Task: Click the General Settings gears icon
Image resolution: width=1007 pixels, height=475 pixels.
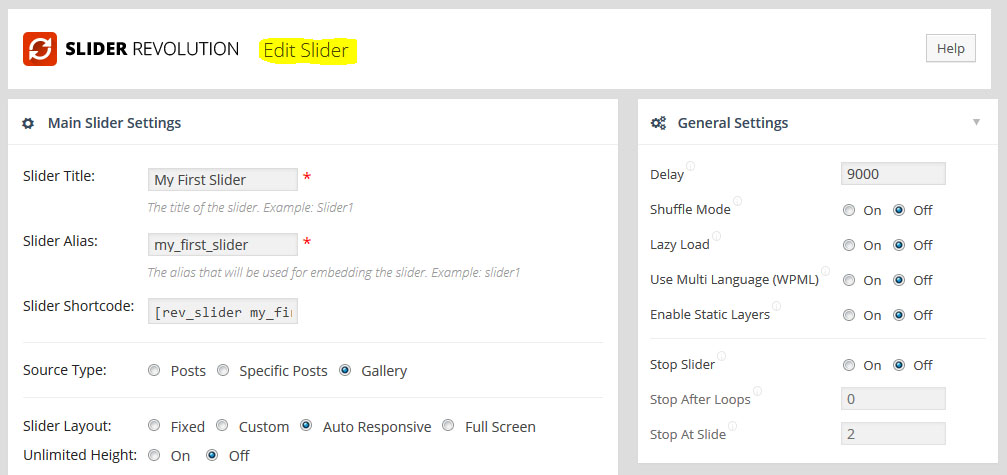Action: (x=658, y=124)
